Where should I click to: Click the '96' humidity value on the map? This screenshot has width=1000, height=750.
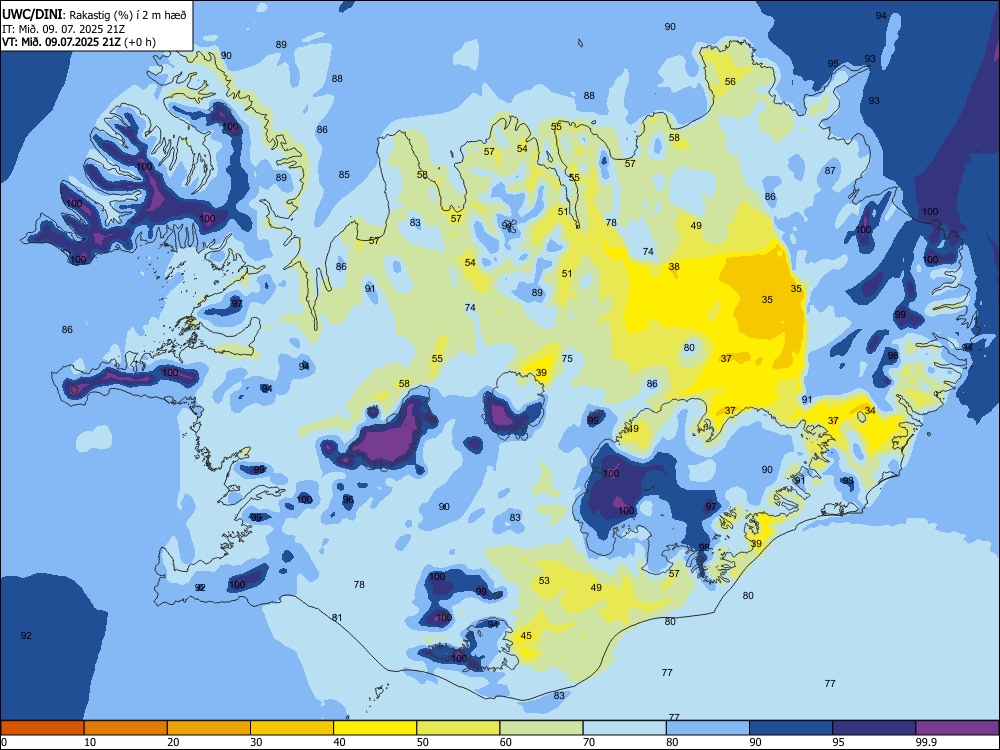(348, 500)
